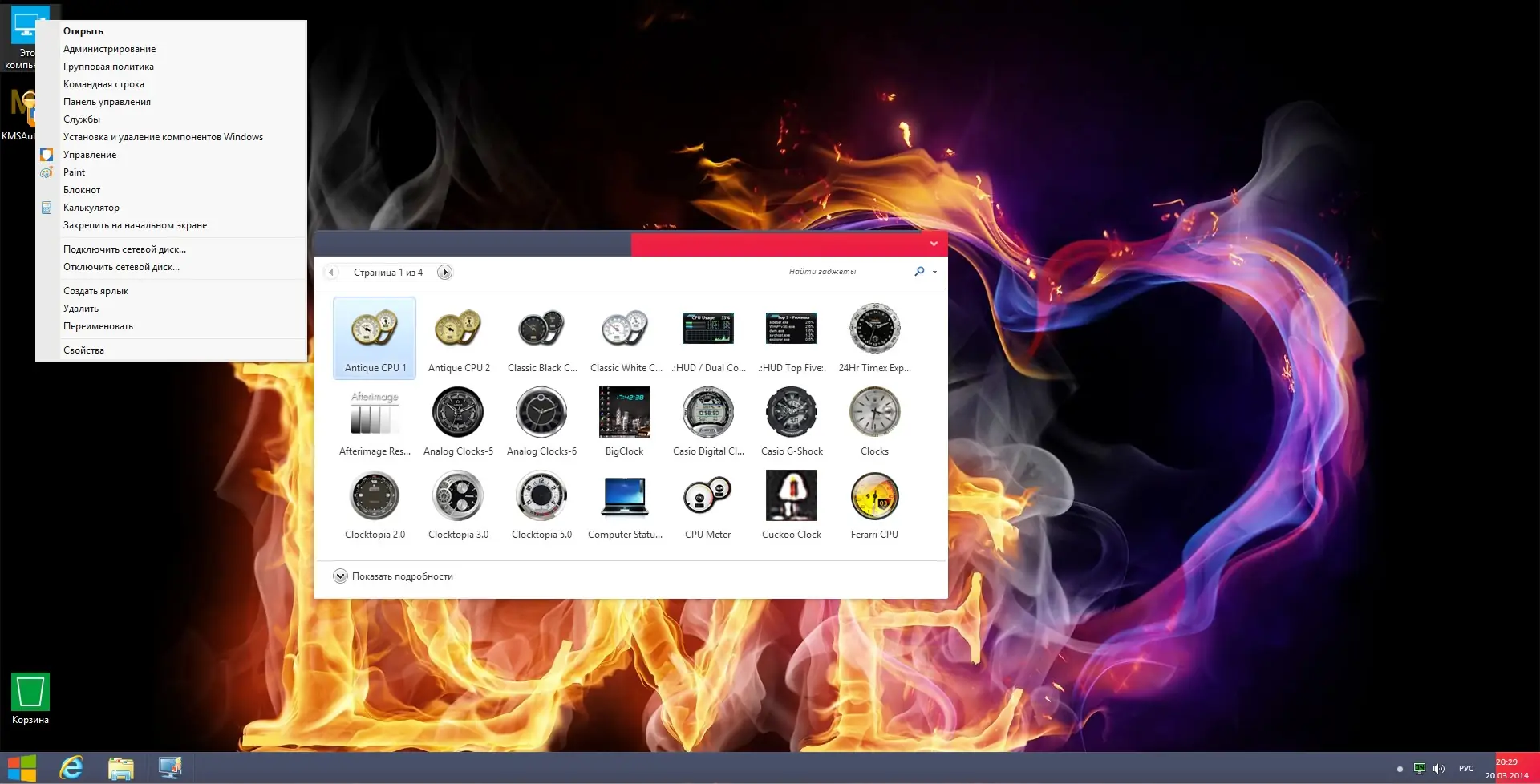1540x784 pixels.
Task: Click the gadget window title bar chevron
Action: click(934, 244)
